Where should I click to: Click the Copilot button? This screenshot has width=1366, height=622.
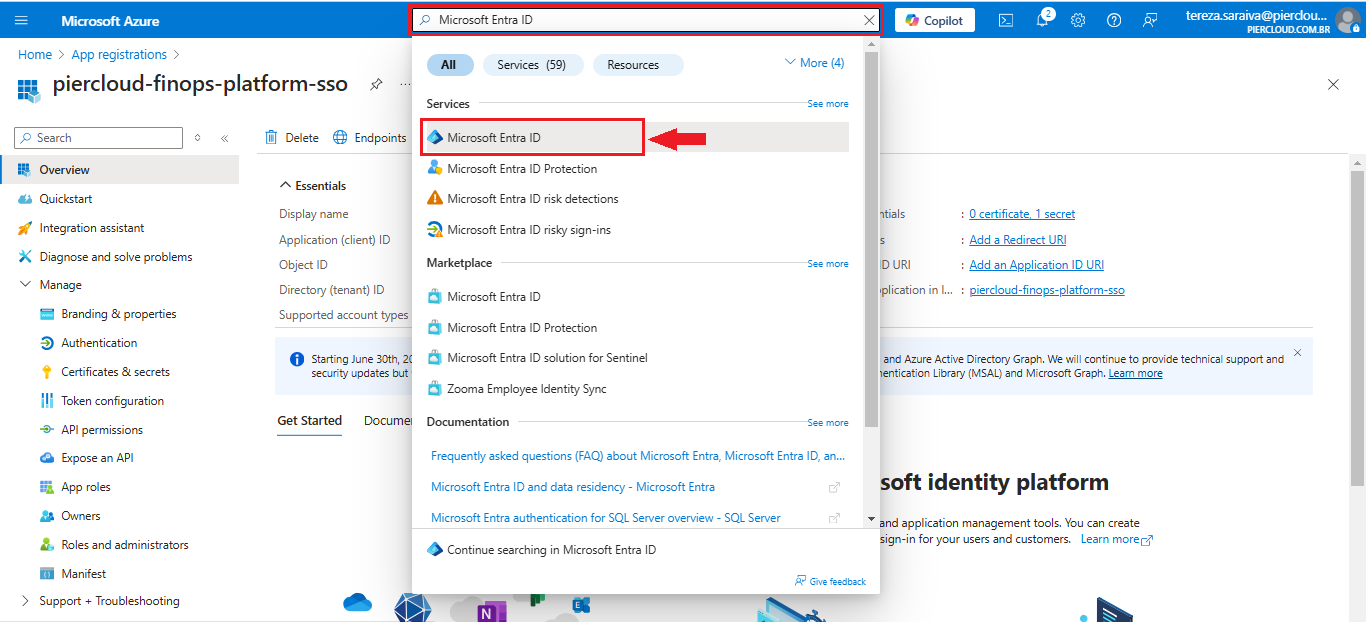tap(934, 20)
